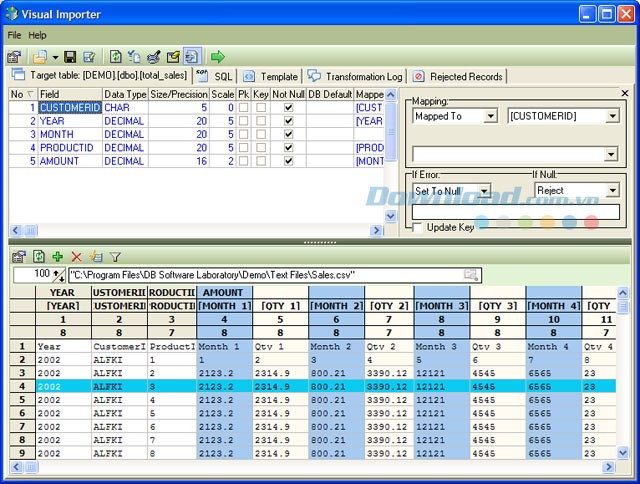Open the File menu
Screen dimensions: 640x484
point(14,35)
